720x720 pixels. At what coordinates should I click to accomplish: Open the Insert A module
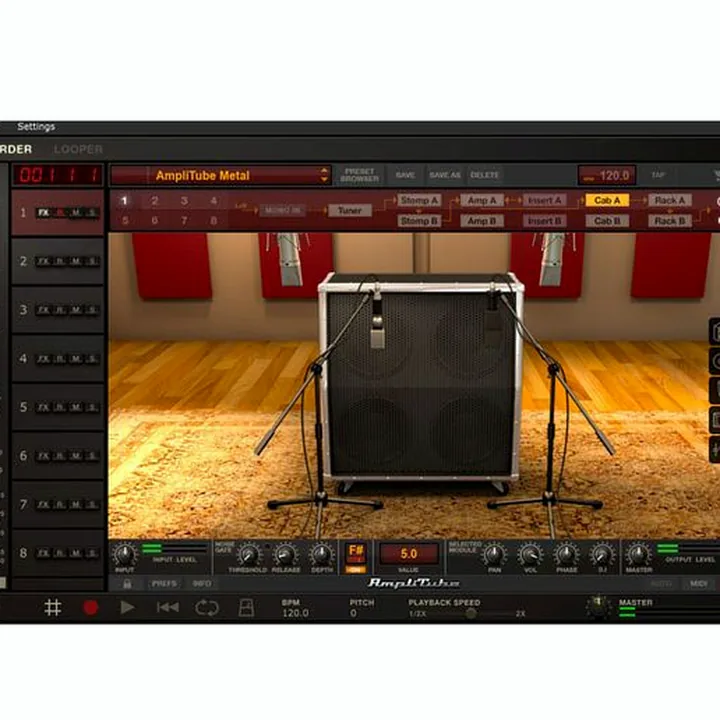[x=545, y=200]
